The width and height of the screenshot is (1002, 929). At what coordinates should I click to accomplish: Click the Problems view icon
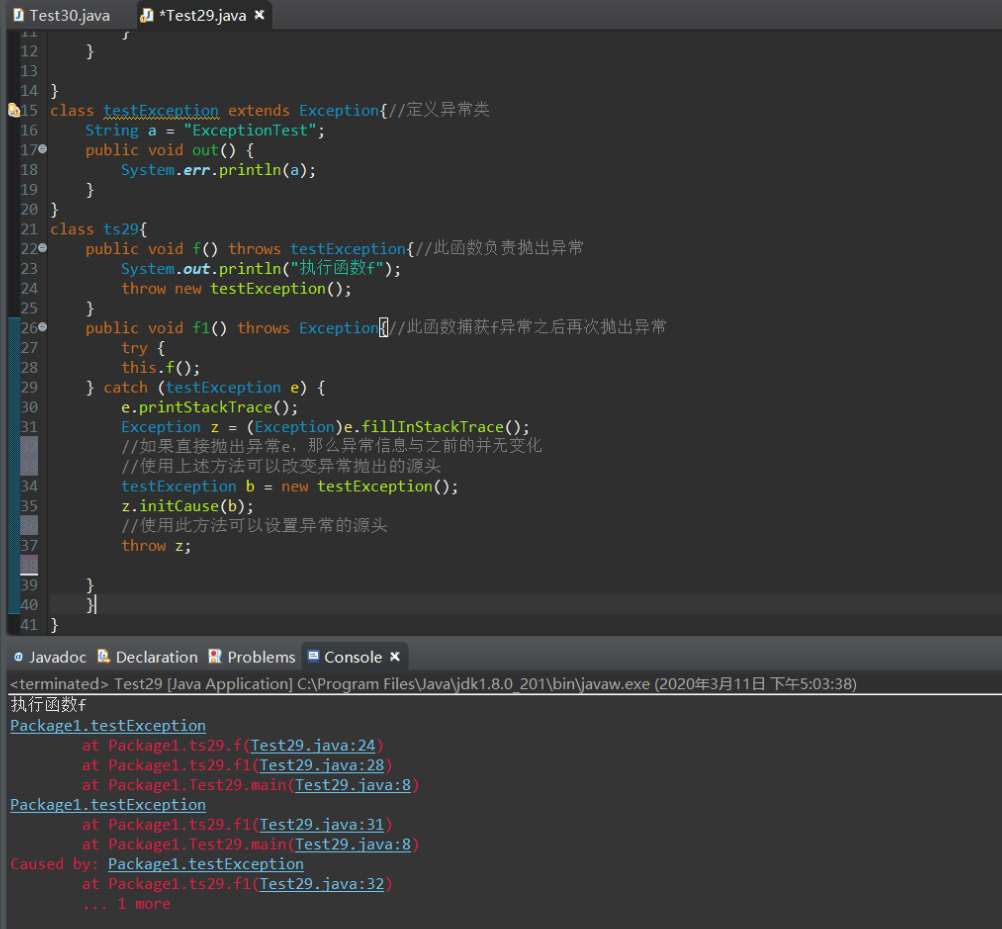point(215,657)
